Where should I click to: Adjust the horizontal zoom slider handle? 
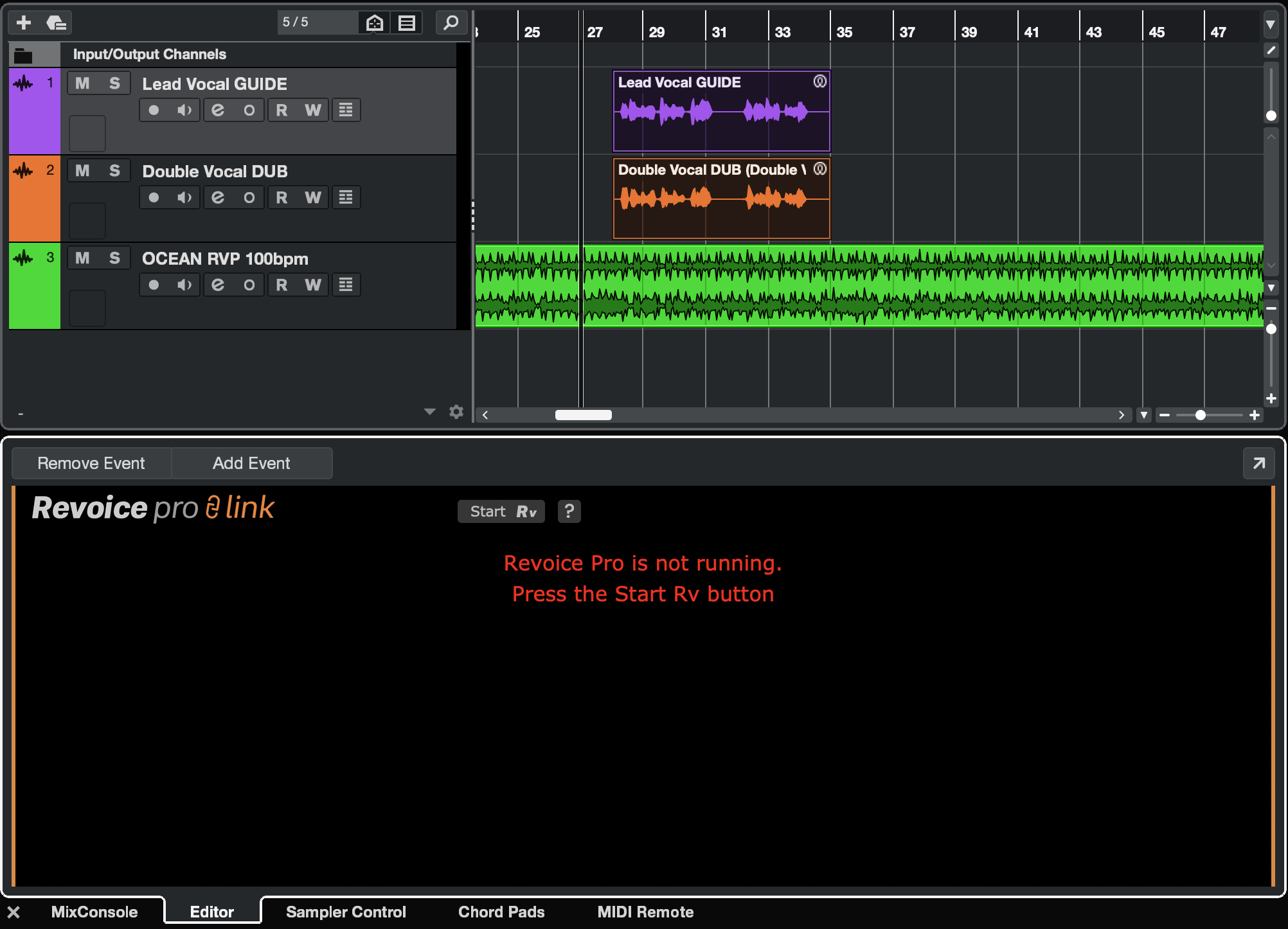(x=1200, y=415)
